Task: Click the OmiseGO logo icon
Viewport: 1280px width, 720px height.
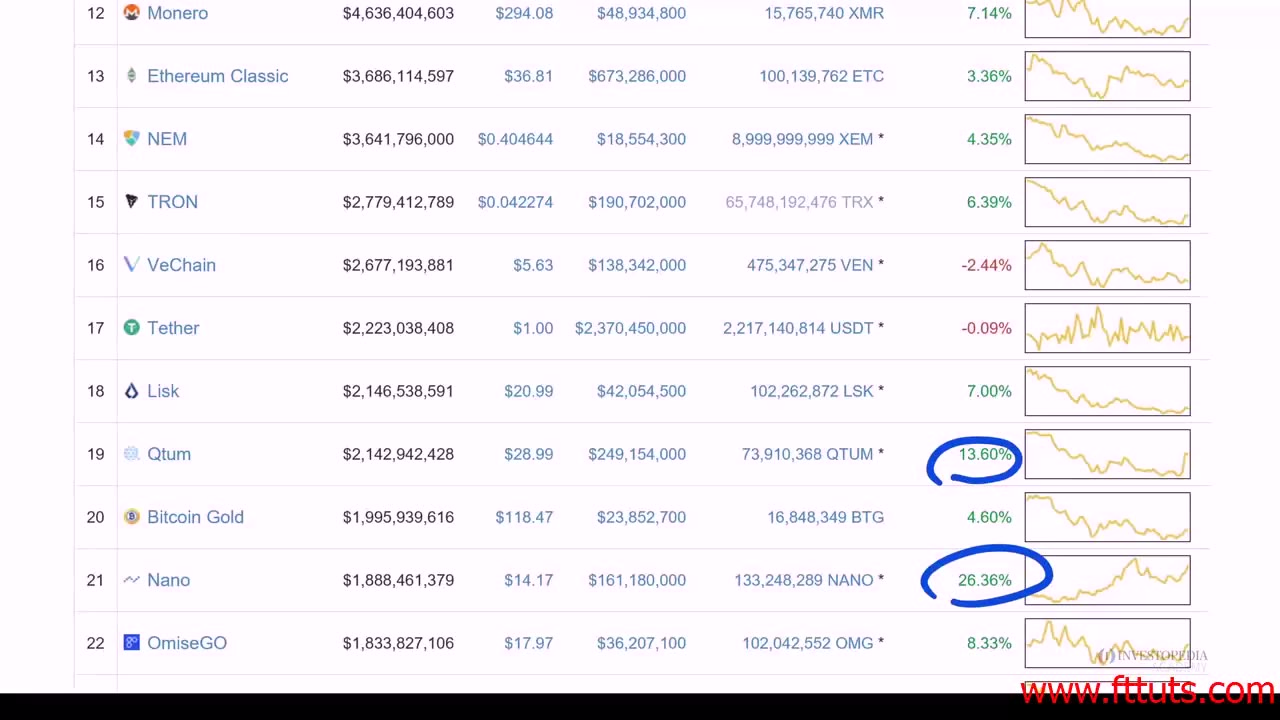Action: 131,643
